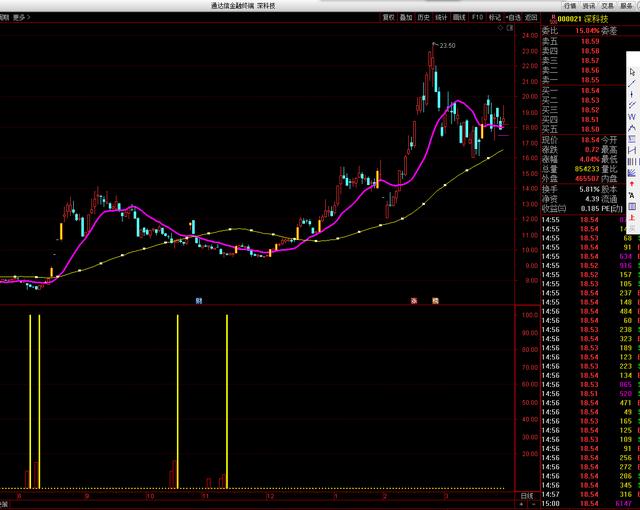Viewport: 640px width, 510px height.
Task: Zoom out with the minus button
Action: [533, 504]
